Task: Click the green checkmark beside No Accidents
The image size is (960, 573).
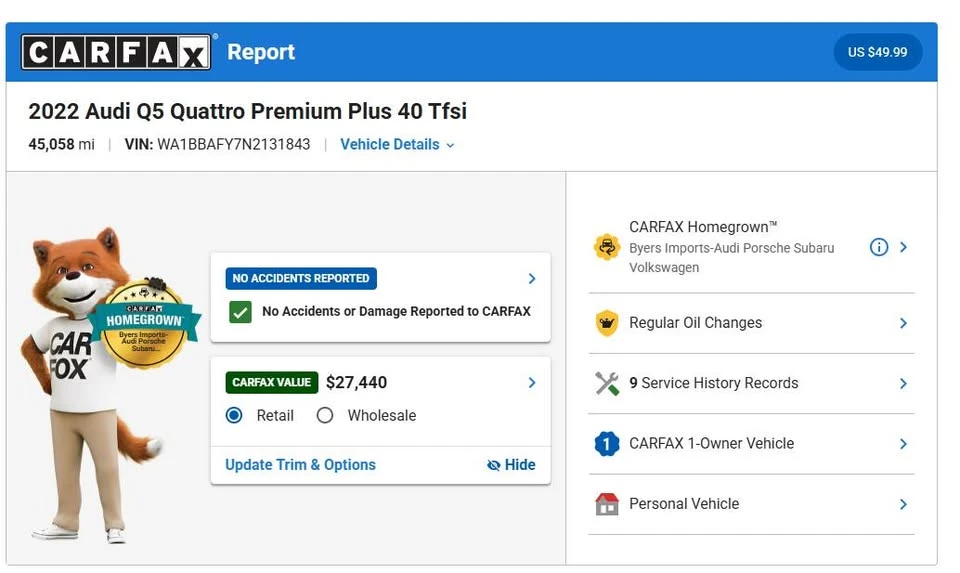Action: coord(240,312)
